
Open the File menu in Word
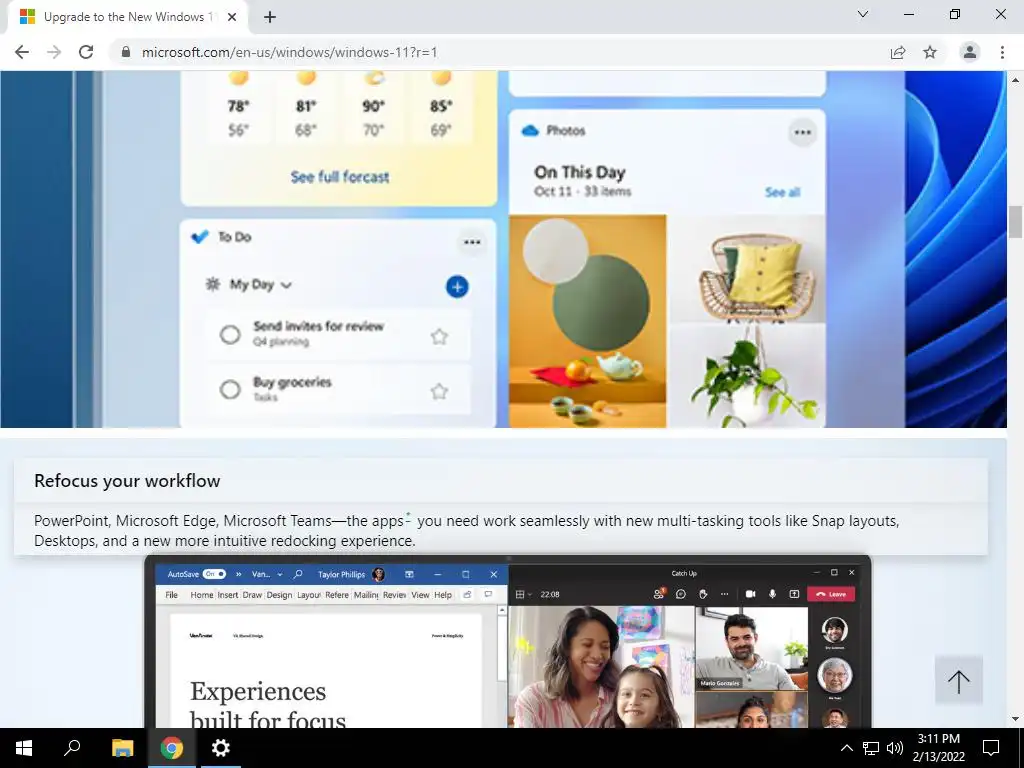pos(172,595)
